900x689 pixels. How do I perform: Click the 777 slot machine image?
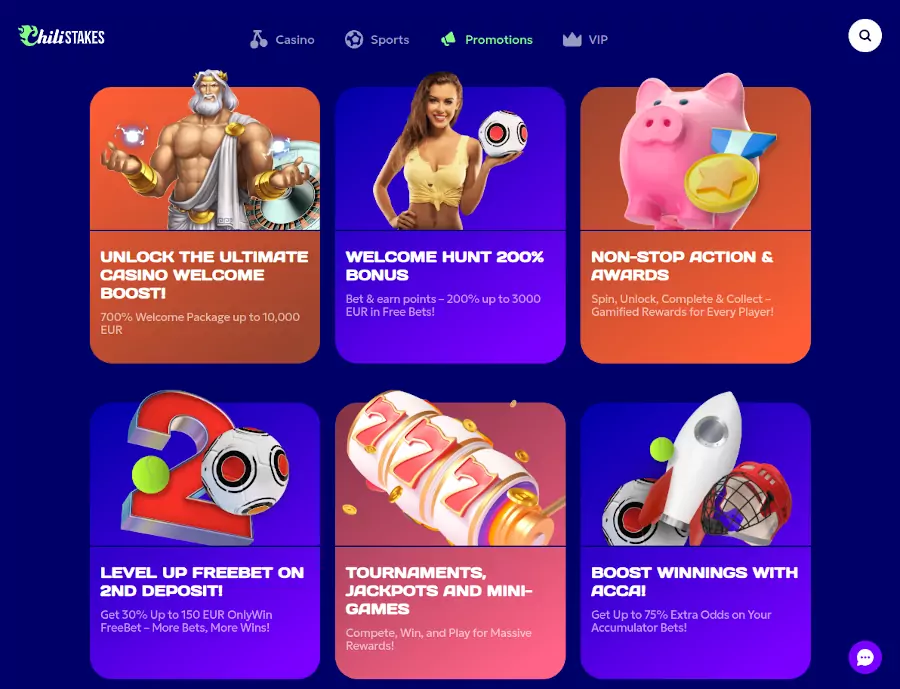450,468
